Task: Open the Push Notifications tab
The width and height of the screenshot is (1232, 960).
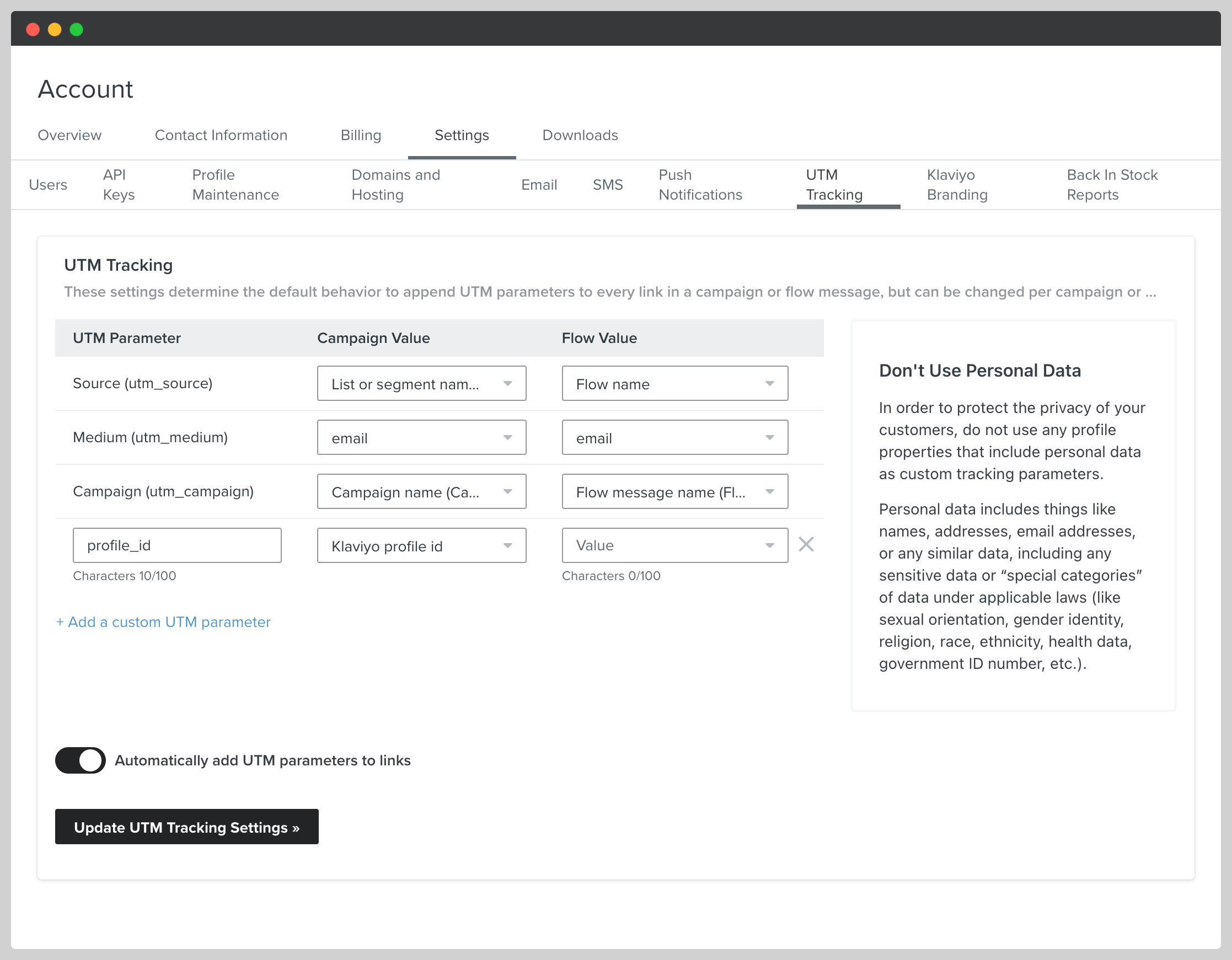Action: (x=700, y=184)
